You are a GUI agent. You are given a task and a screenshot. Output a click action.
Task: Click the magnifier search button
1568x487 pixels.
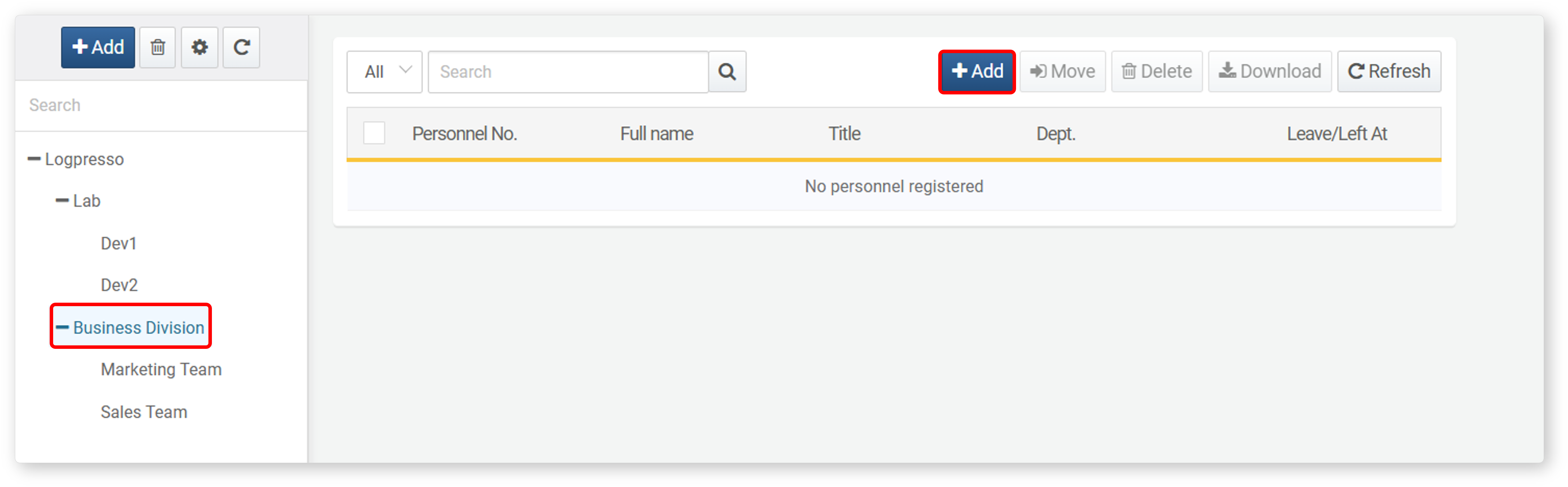coord(727,72)
